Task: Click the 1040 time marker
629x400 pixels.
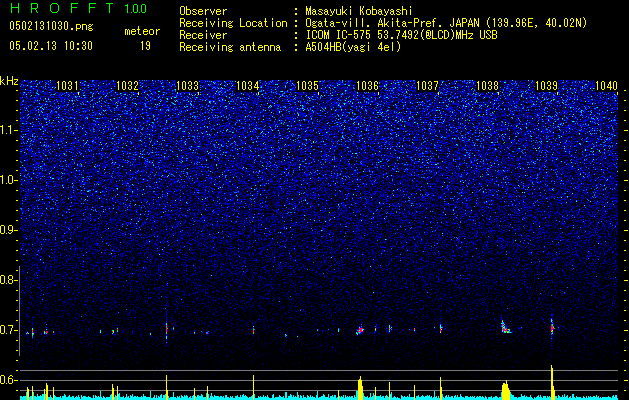Action: [x=607, y=85]
